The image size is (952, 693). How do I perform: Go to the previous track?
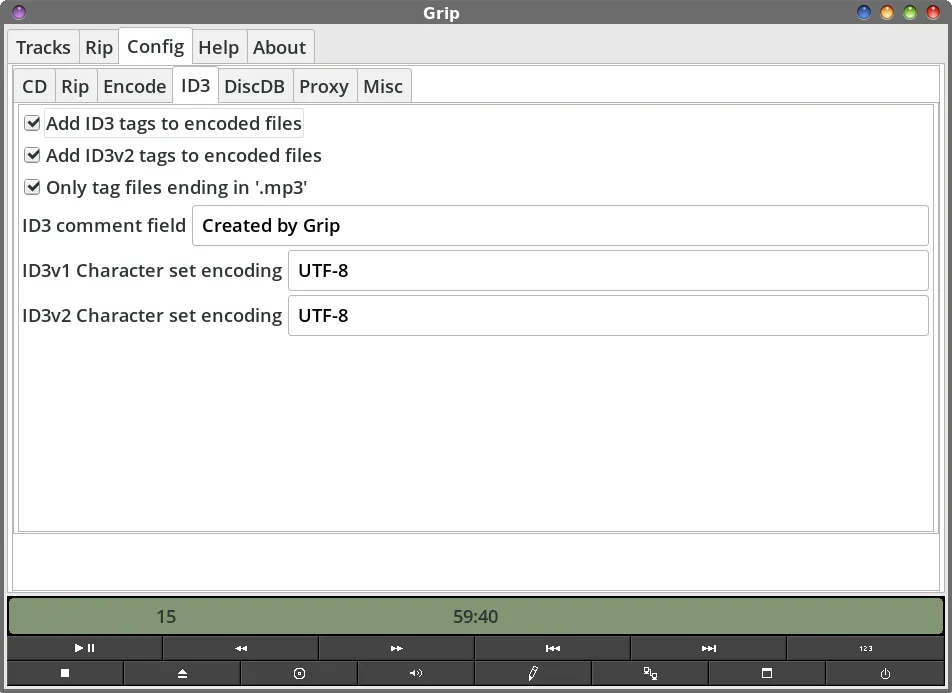[552, 648]
